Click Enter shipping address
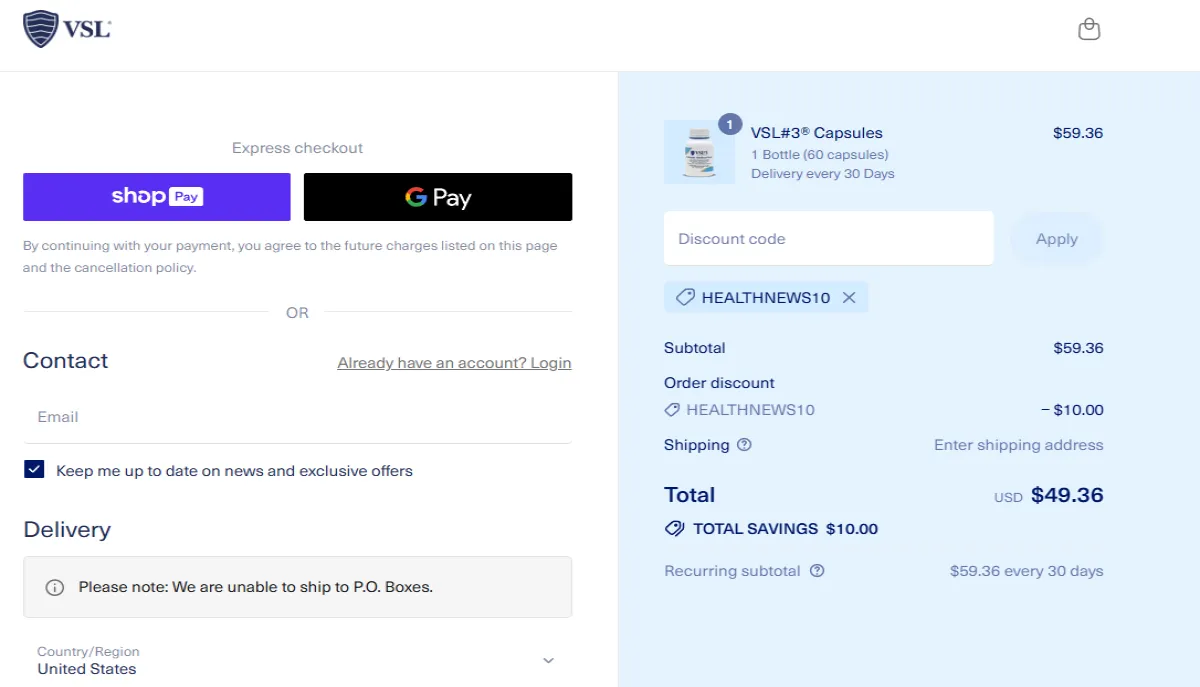 coord(1018,445)
